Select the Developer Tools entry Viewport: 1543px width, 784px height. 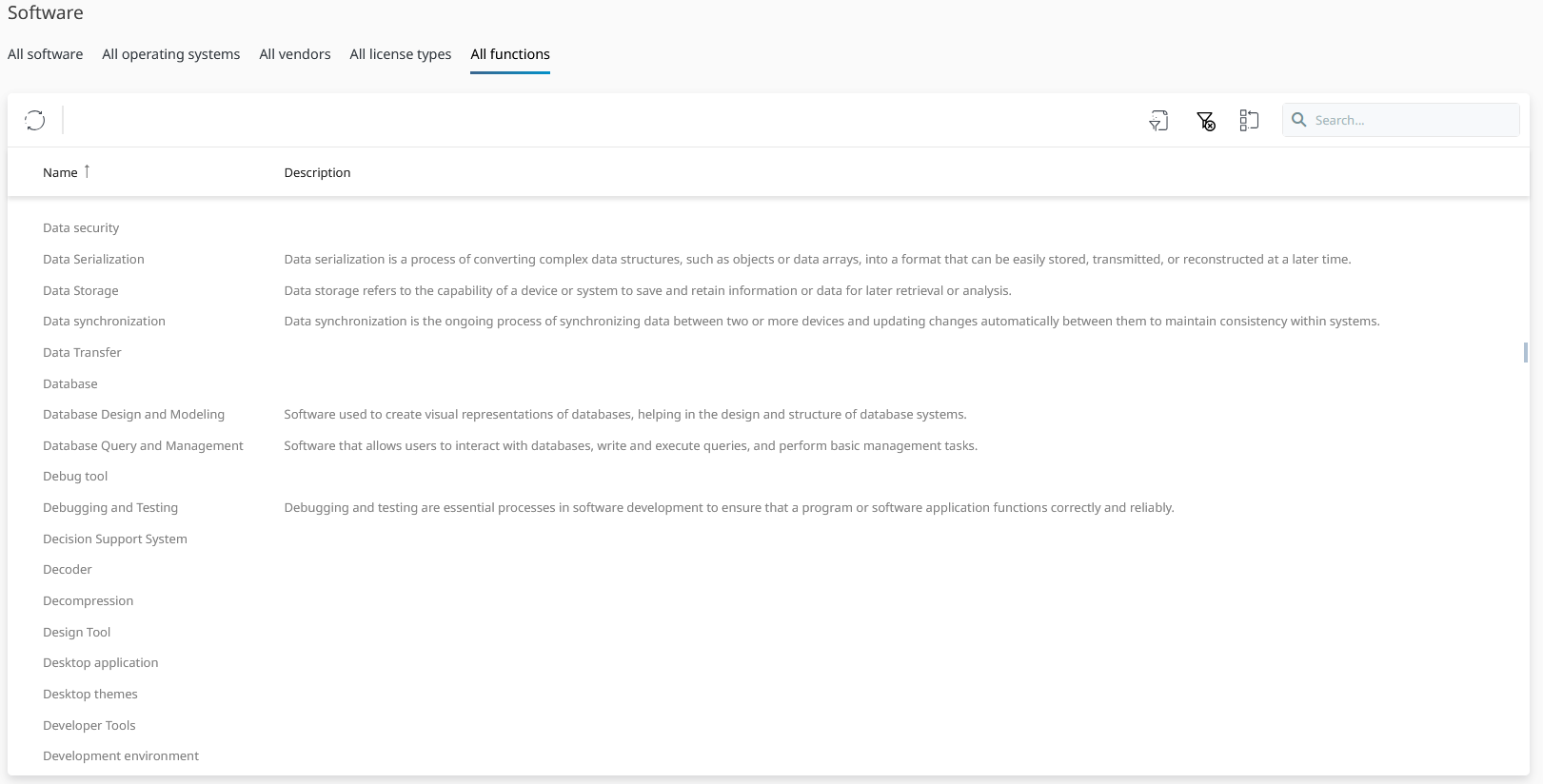[89, 725]
